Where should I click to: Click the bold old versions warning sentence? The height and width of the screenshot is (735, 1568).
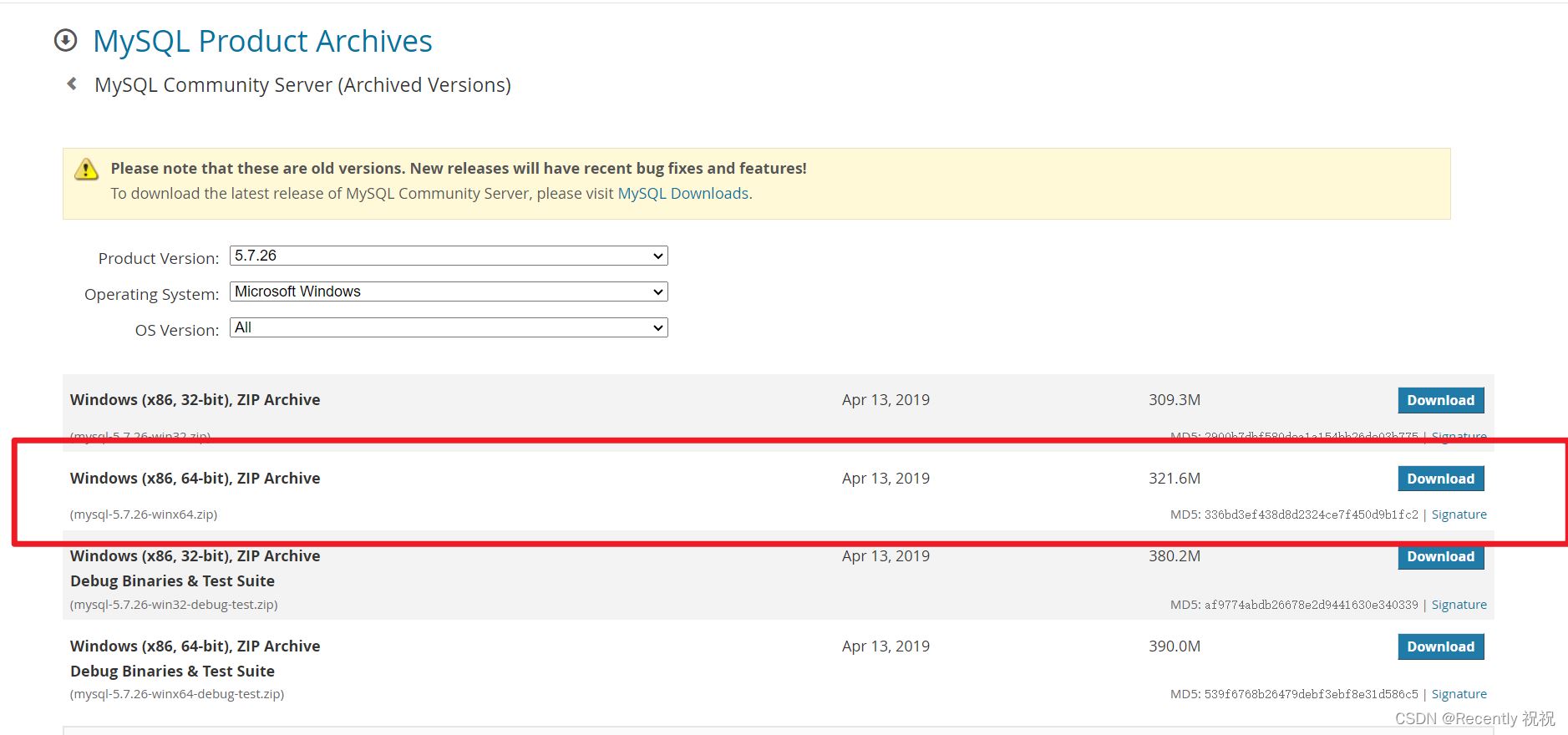point(459,168)
